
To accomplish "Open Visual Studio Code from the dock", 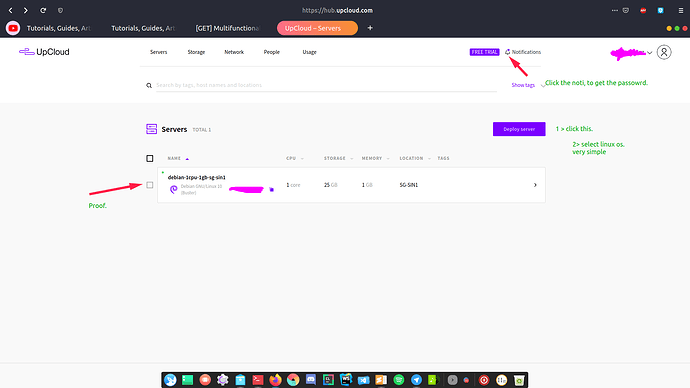I will 363,380.
